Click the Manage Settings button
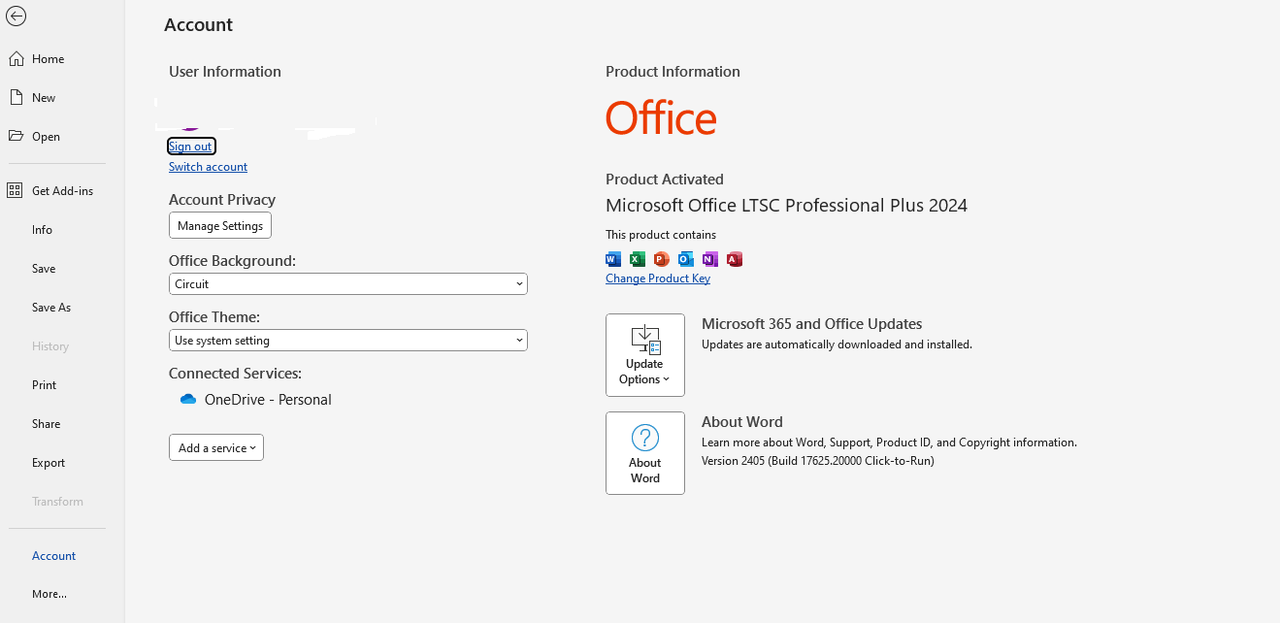The height and width of the screenshot is (623, 1280). point(220,226)
